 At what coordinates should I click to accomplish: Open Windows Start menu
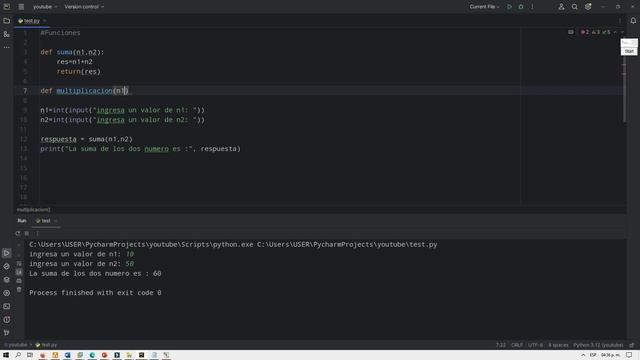point(6,355)
